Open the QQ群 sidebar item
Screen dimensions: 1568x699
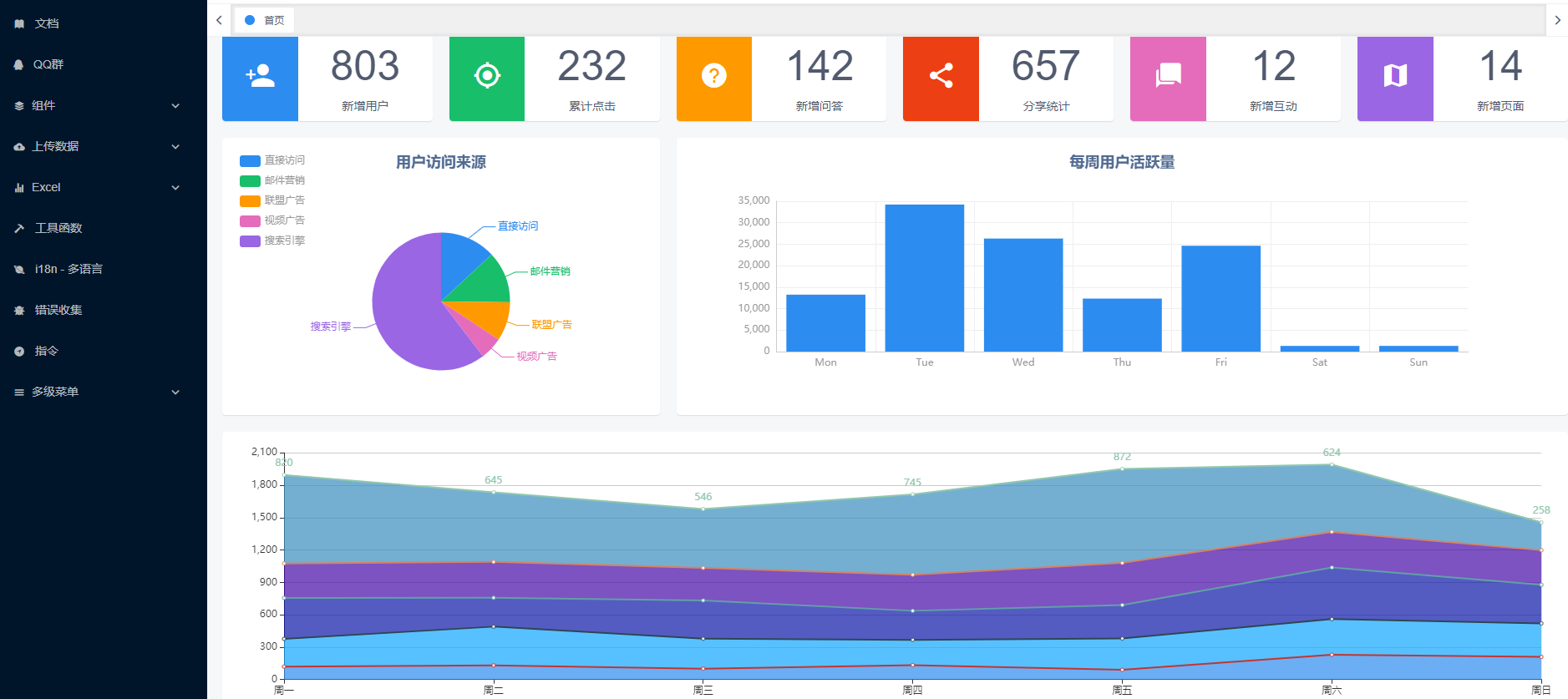pos(48,64)
